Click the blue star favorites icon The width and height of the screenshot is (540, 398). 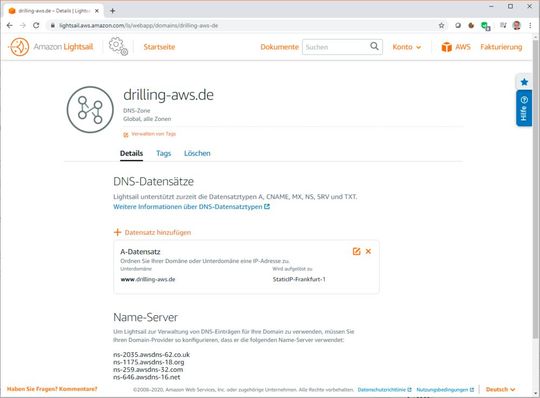[x=524, y=82]
